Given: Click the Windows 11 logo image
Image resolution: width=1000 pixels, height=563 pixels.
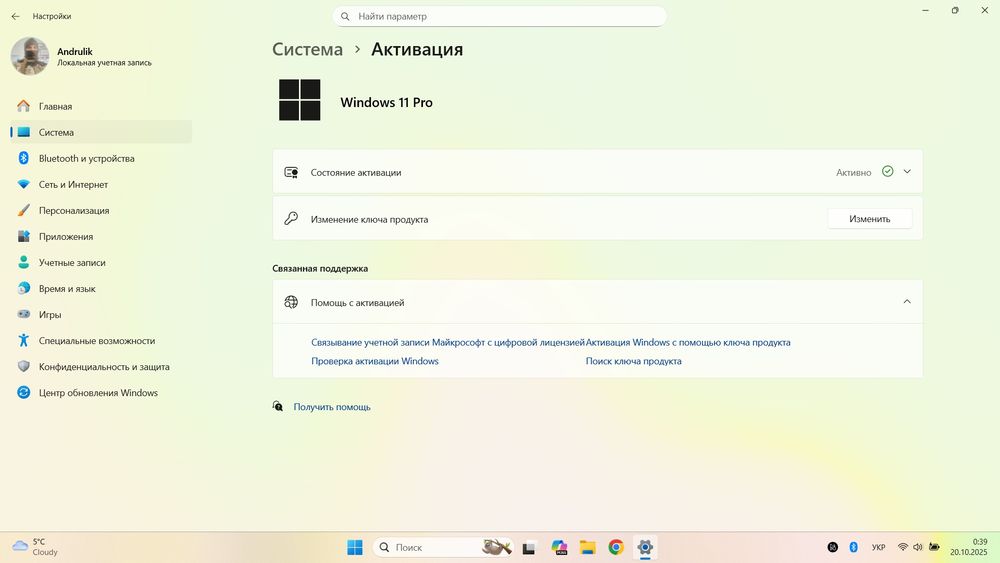Looking at the screenshot, I should point(300,100).
